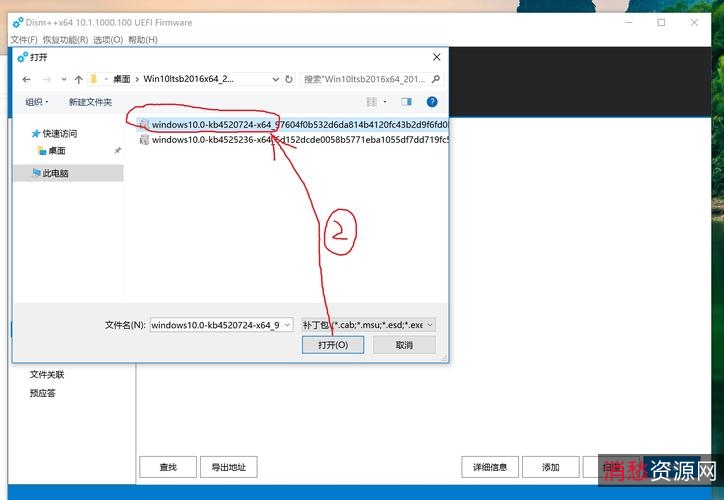Expand the address bar path history
The height and width of the screenshot is (500, 724).
[x=276, y=79]
